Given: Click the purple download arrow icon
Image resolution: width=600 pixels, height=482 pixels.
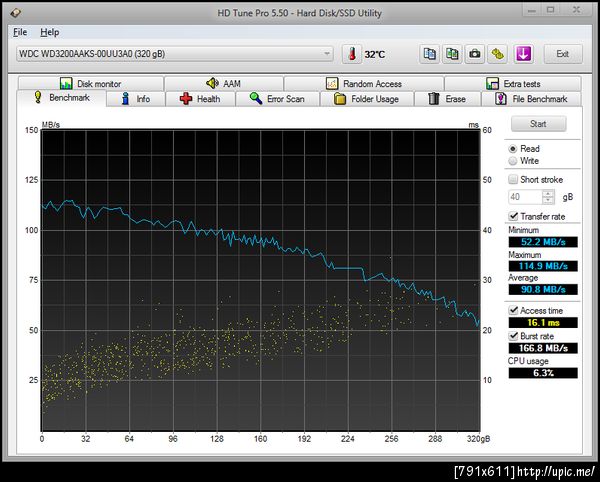Looking at the screenshot, I should 523,54.
